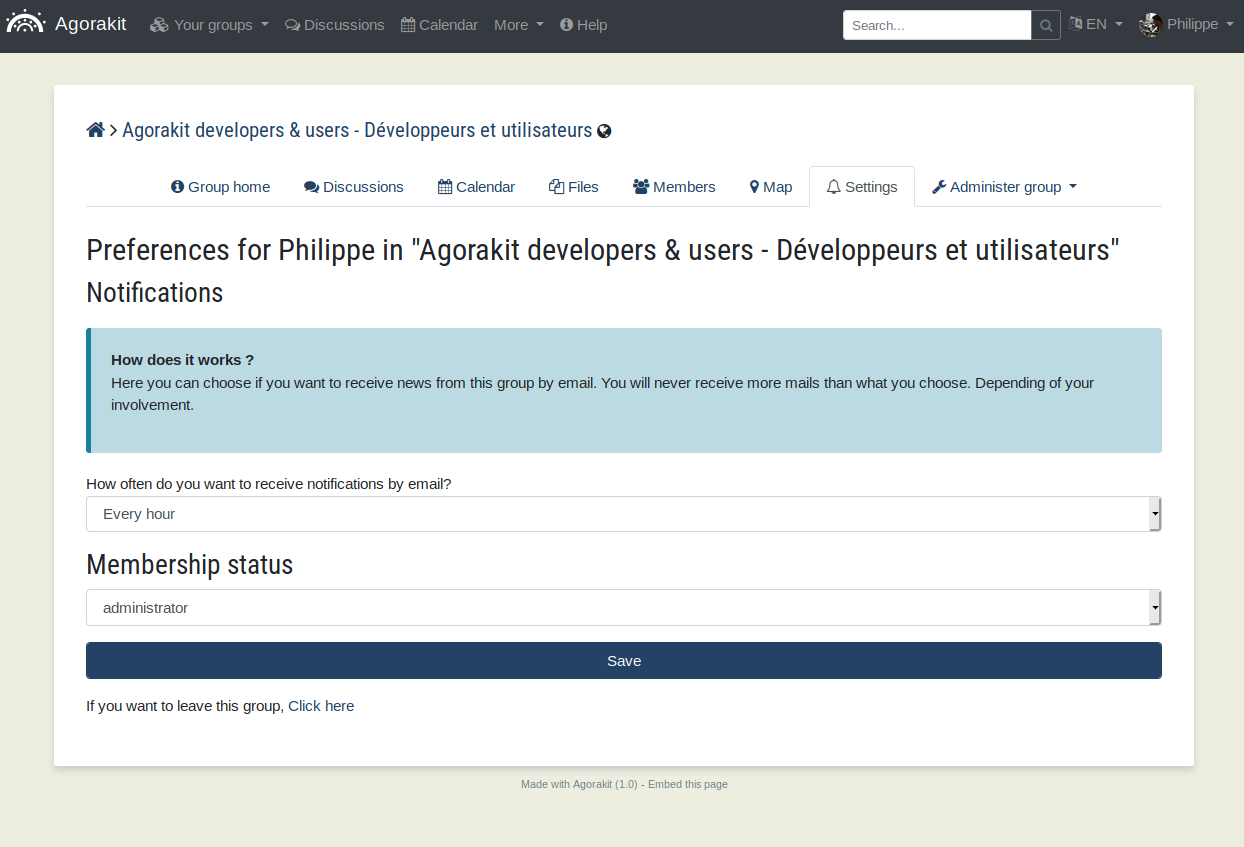1244x847 pixels.
Task: Go to Discussions in the top navbar
Action: (x=335, y=25)
